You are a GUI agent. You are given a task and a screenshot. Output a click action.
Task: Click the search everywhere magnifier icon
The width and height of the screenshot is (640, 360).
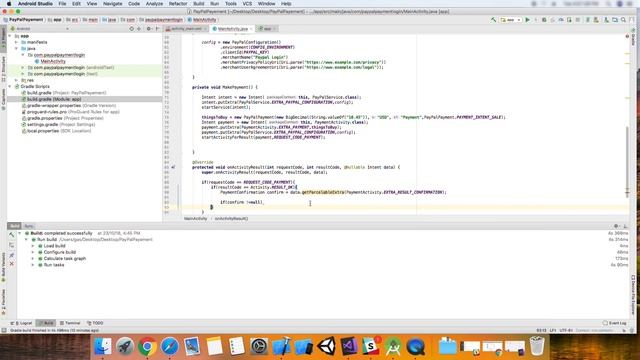coord(623,20)
